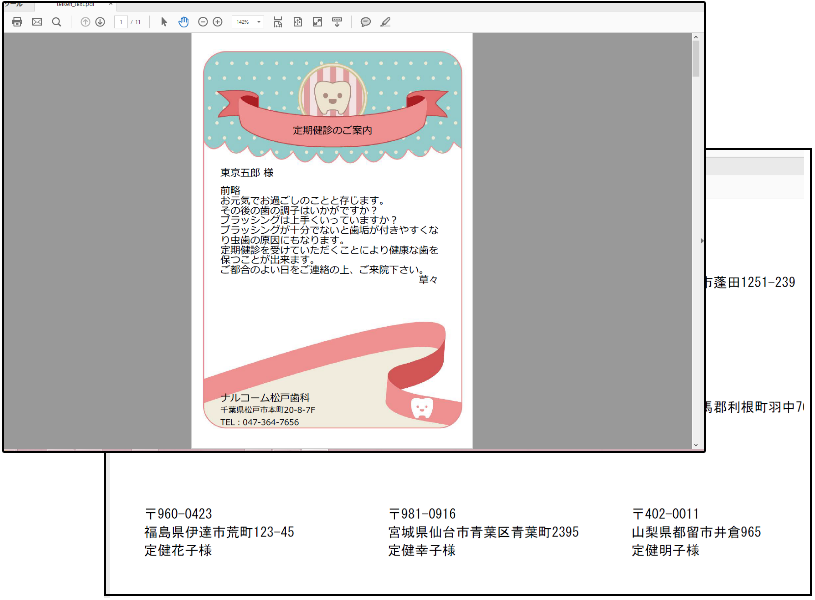The image size is (815, 600).
Task: Click the page number input field
Action: point(121,22)
